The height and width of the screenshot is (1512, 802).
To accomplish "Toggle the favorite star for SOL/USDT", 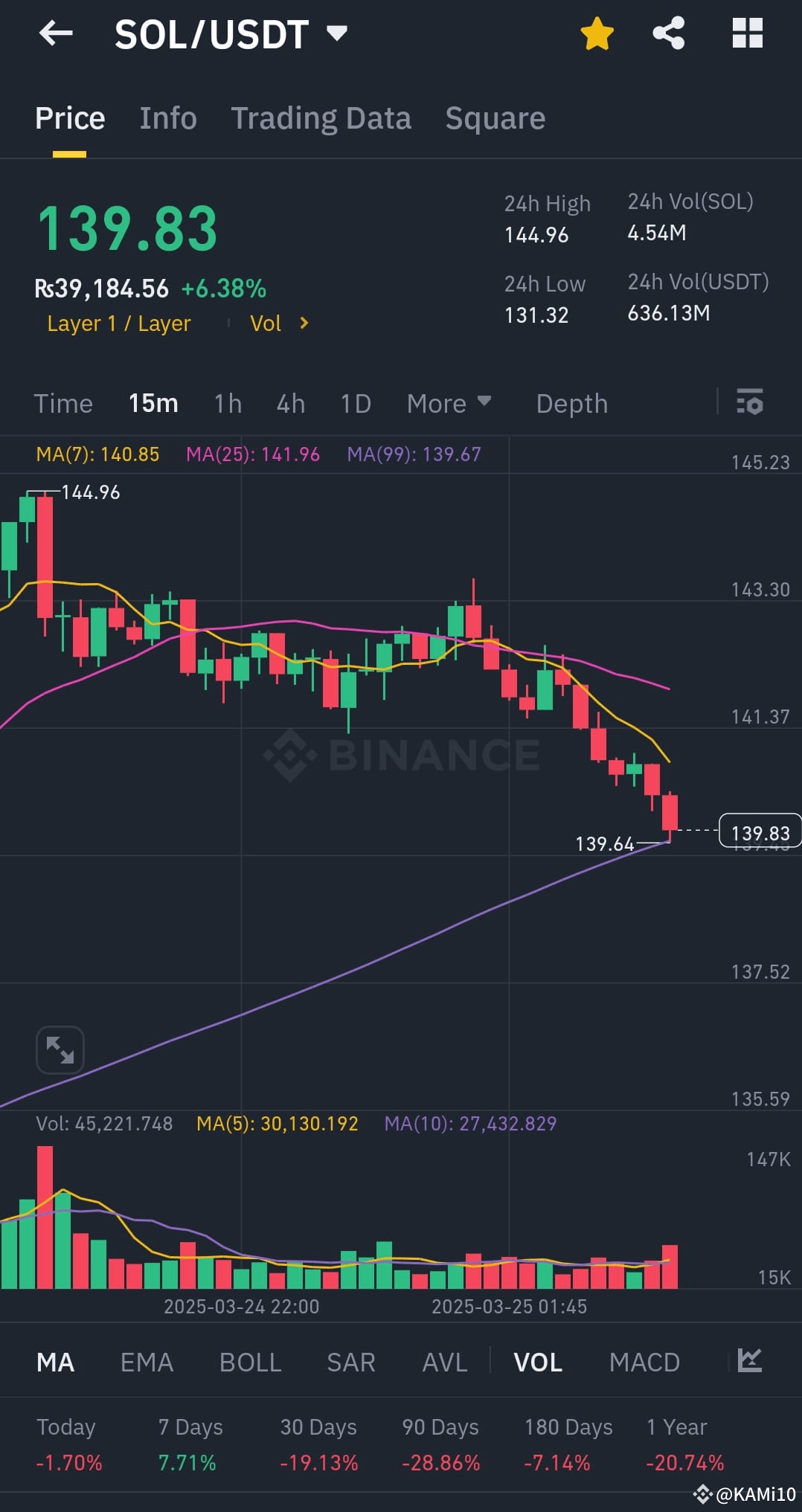I will [x=597, y=33].
